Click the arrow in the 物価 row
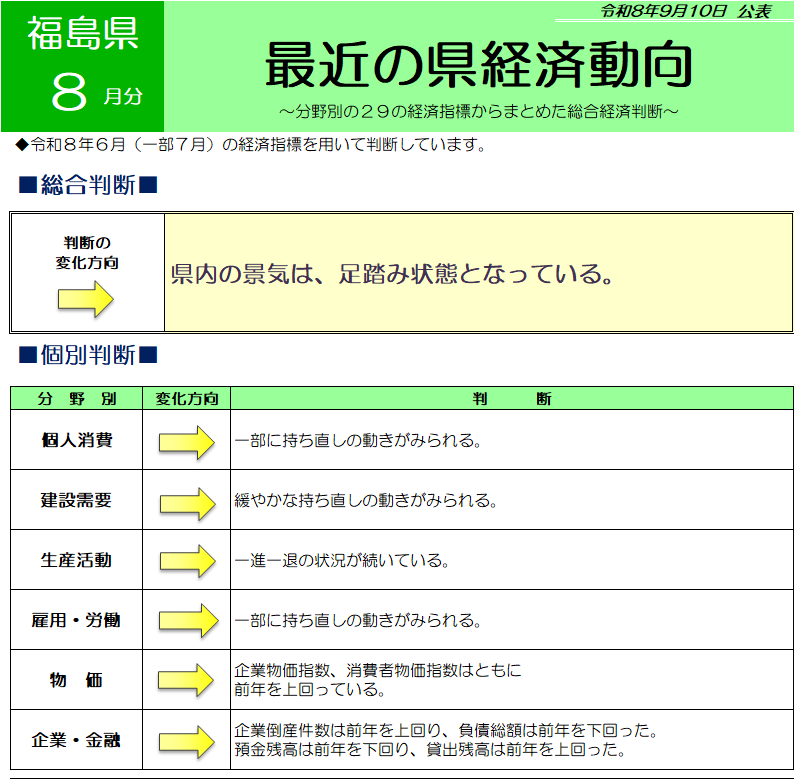The image size is (794, 779). tap(186, 680)
